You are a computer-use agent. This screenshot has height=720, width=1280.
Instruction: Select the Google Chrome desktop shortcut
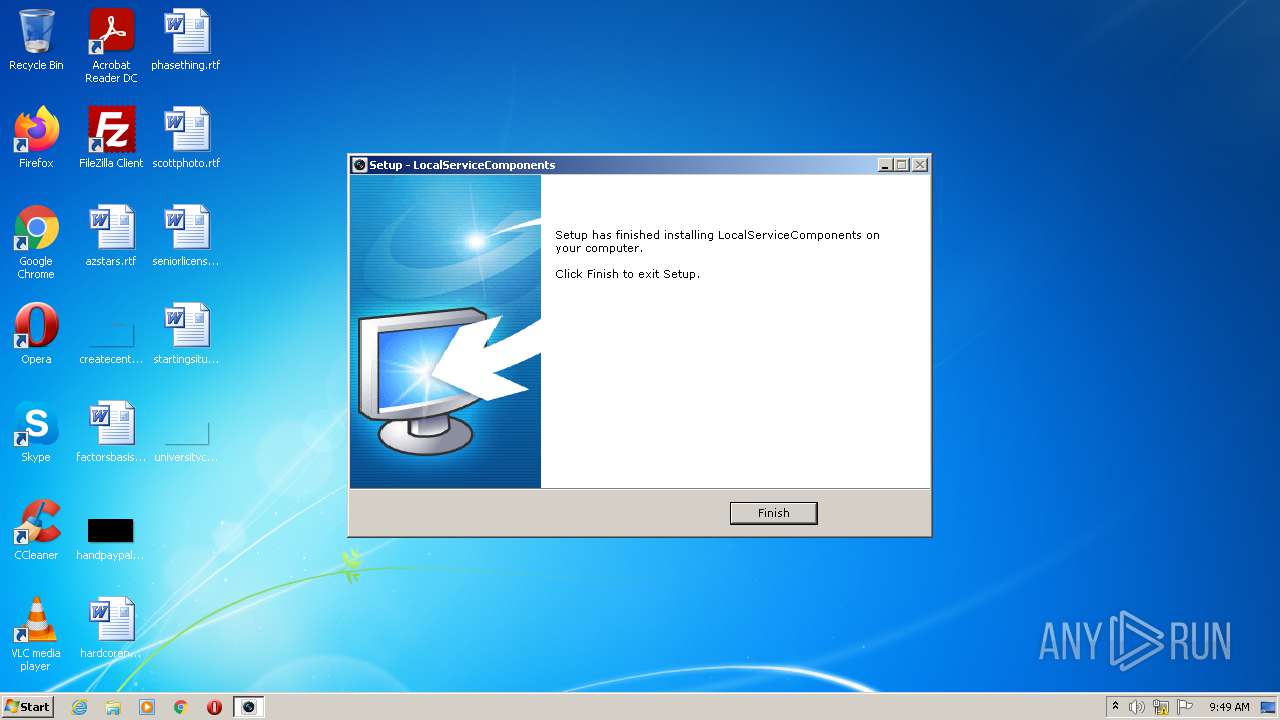[36, 242]
